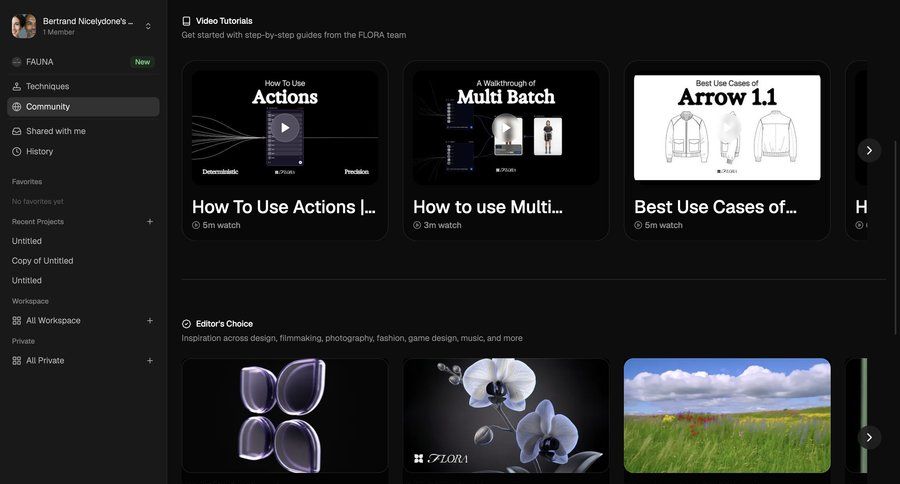Open How To Use Actions tutorial title
The height and width of the screenshot is (484, 900).
click(x=284, y=207)
